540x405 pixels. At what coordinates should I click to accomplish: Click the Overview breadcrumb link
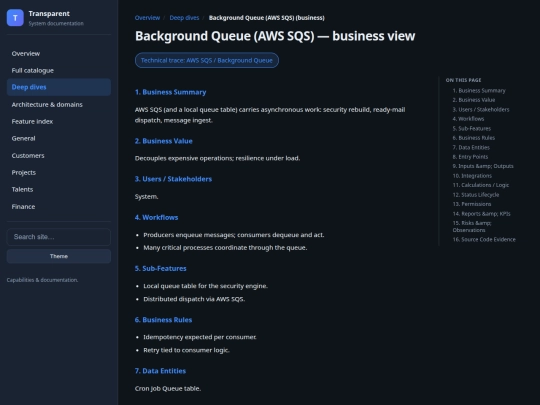(147, 18)
